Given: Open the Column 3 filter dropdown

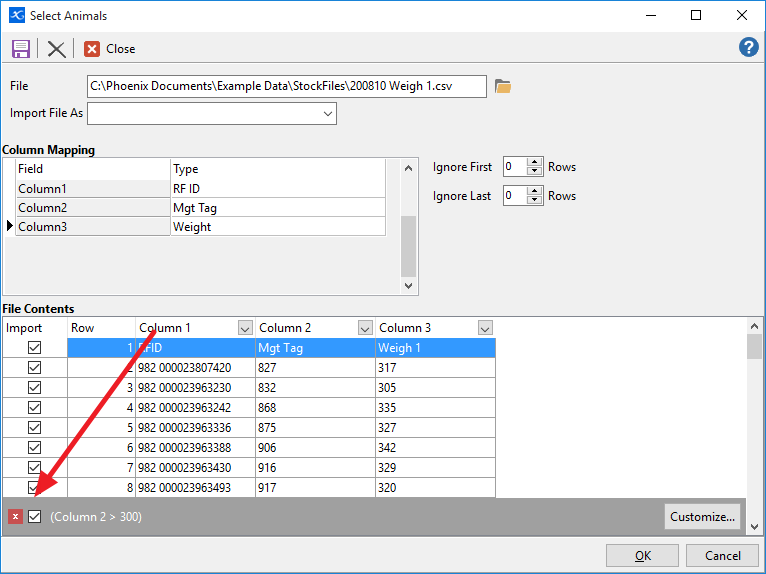Looking at the screenshot, I should coord(485,328).
